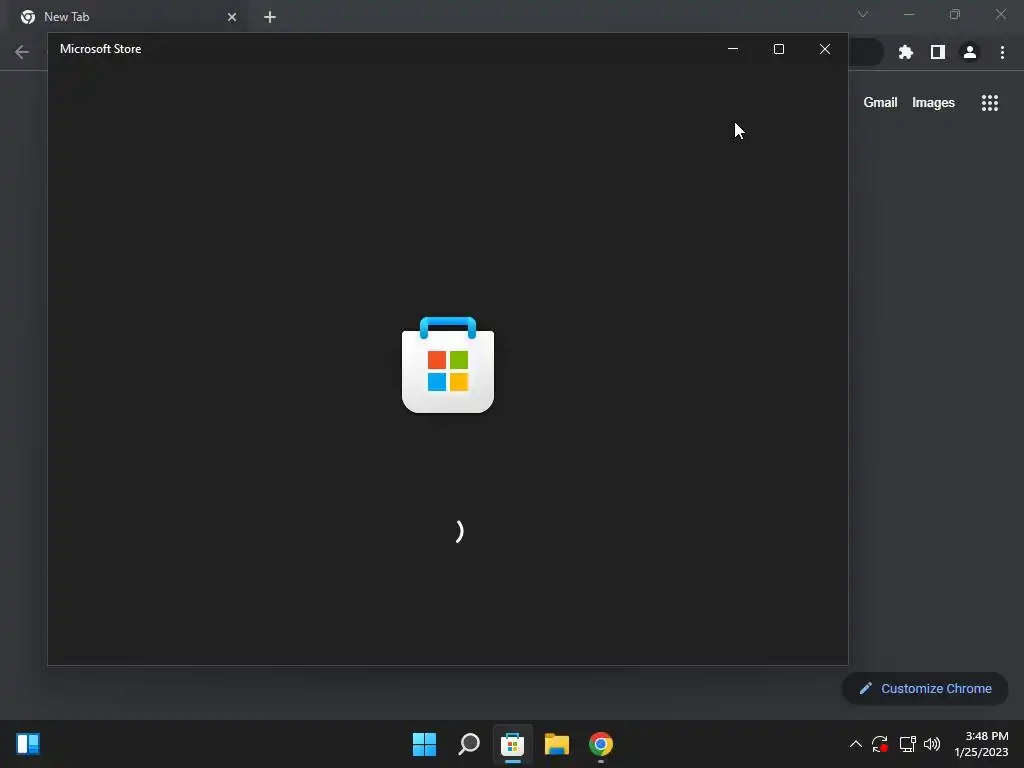This screenshot has height=768, width=1024.
Task: Restore down the Chrome window
Action: [x=955, y=14]
